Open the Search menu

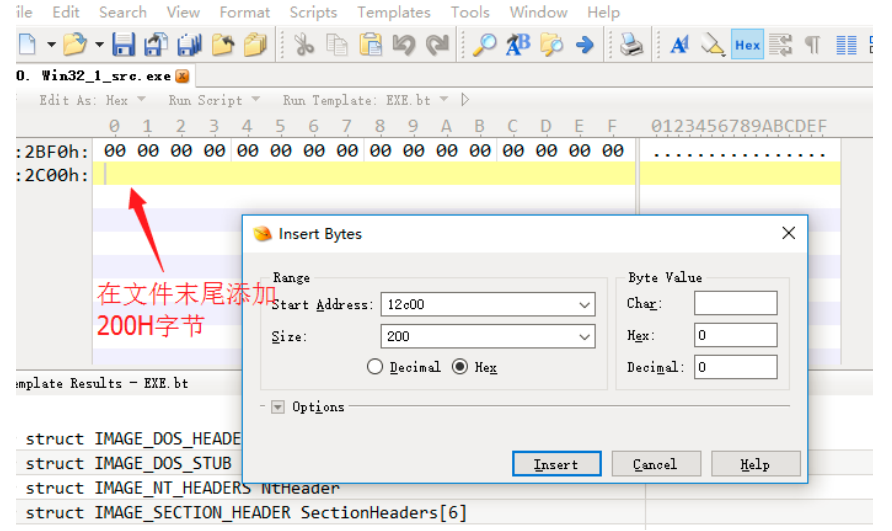point(122,12)
